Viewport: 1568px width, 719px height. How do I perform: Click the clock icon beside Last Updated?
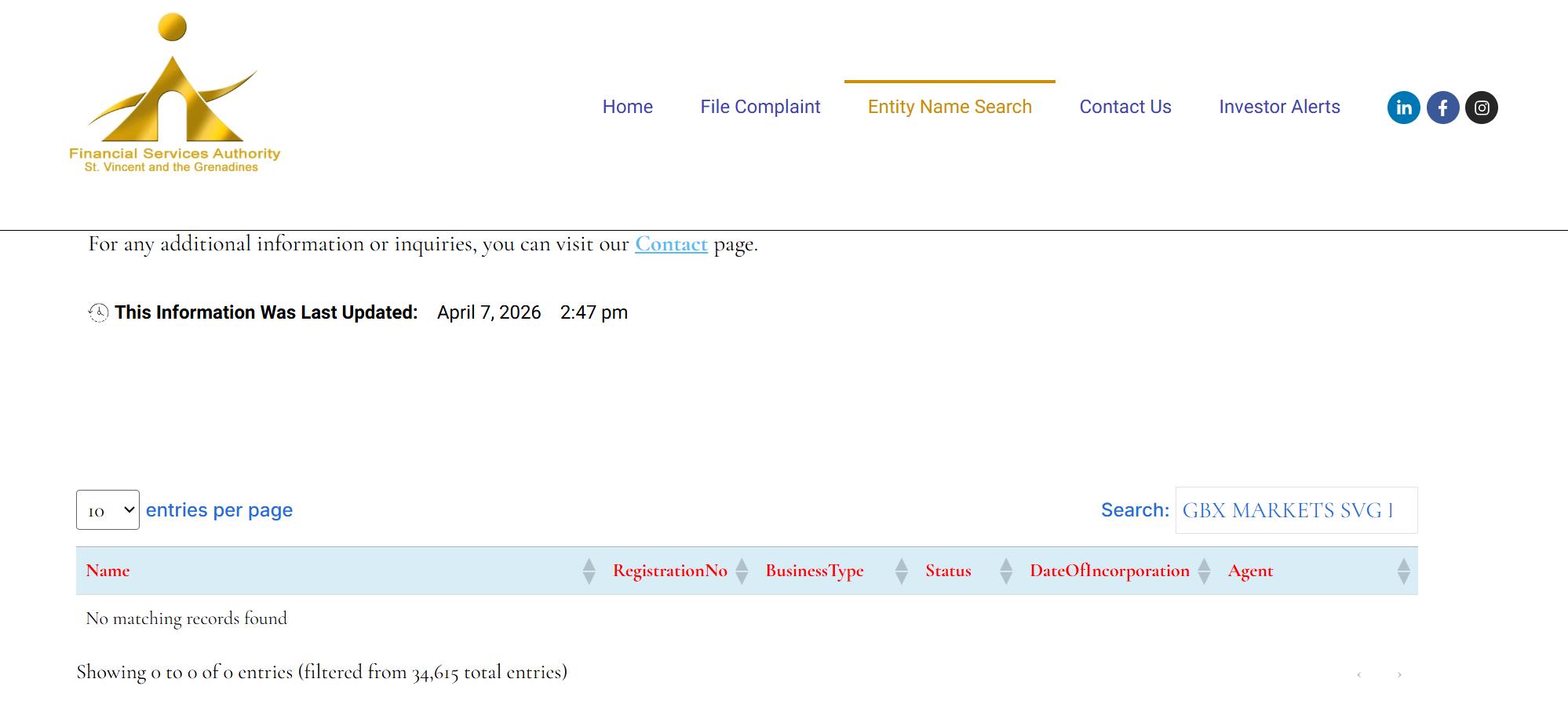point(98,312)
